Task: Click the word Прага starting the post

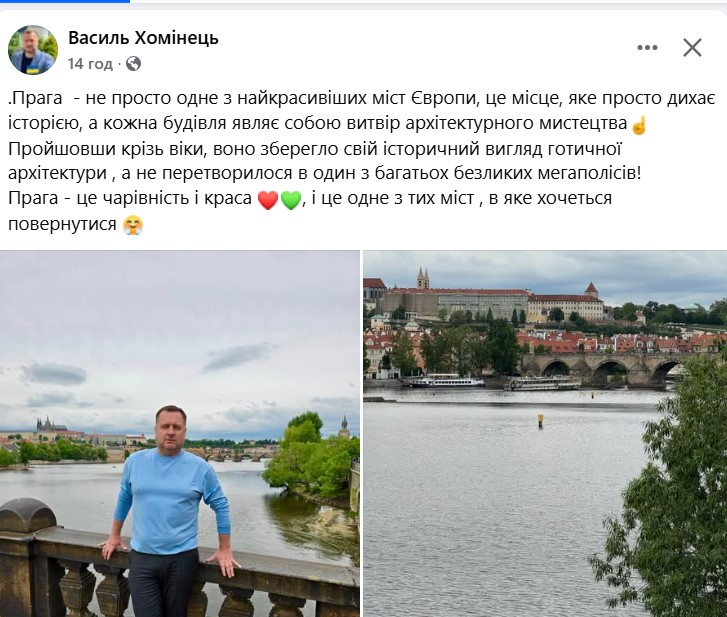Action: 37,98
